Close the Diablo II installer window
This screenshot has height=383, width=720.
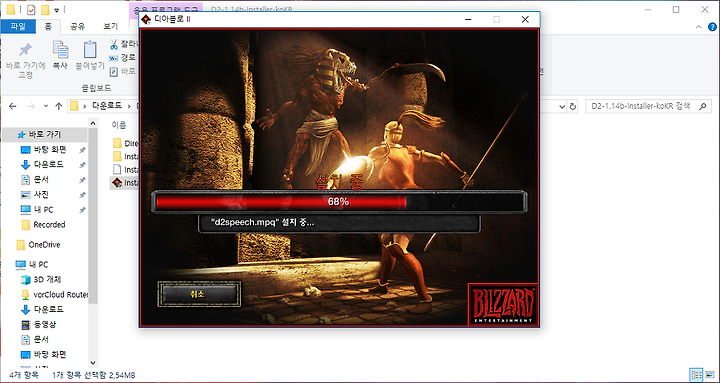click(525, 19)
